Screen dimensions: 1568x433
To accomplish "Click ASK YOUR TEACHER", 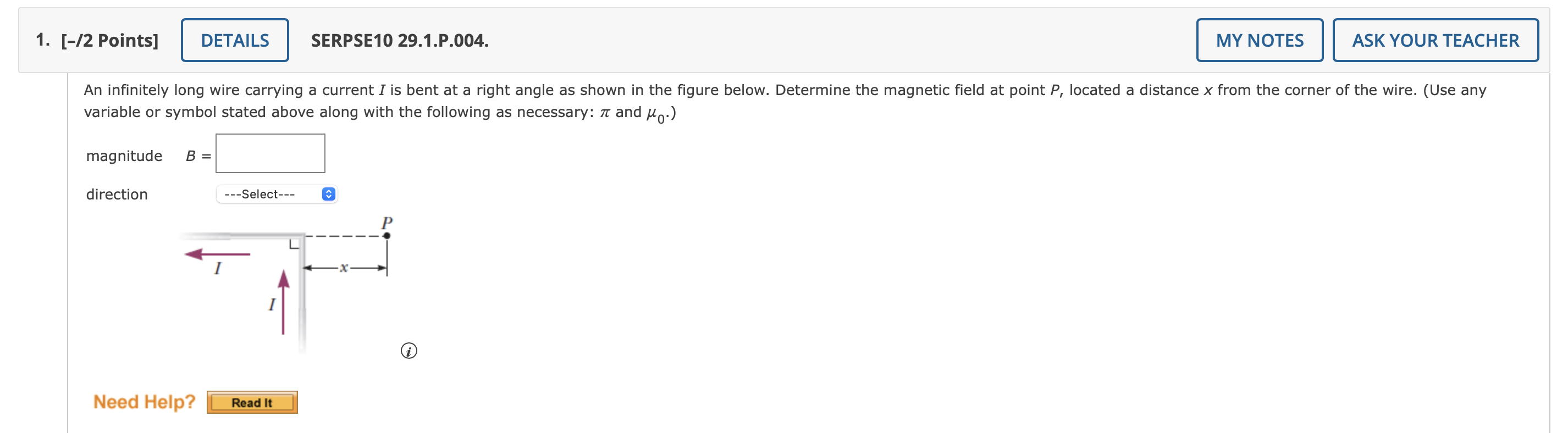I will pyautogui.click(x=1433, y=40).
